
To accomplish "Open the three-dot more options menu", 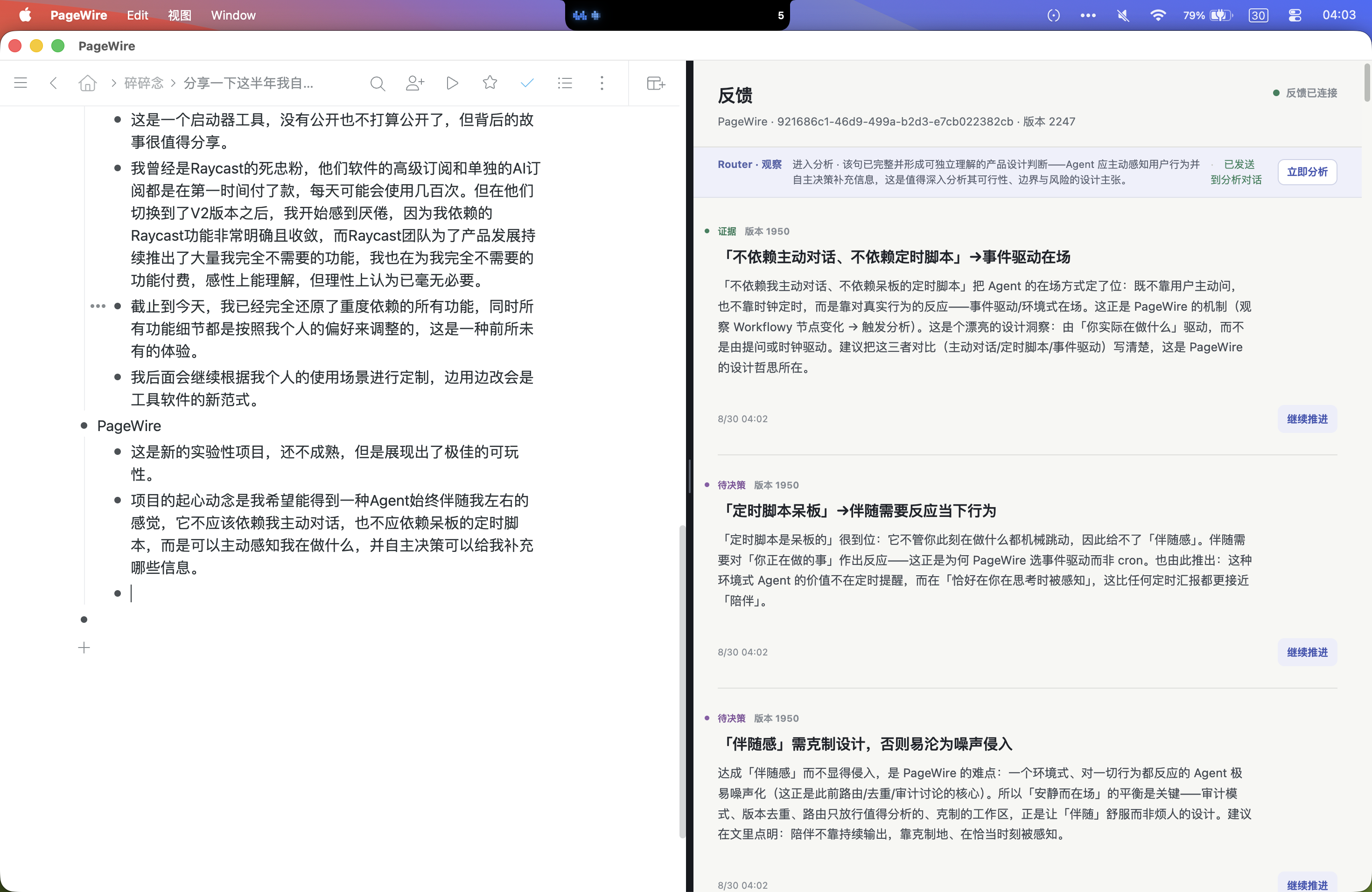I will coord(602,83).
